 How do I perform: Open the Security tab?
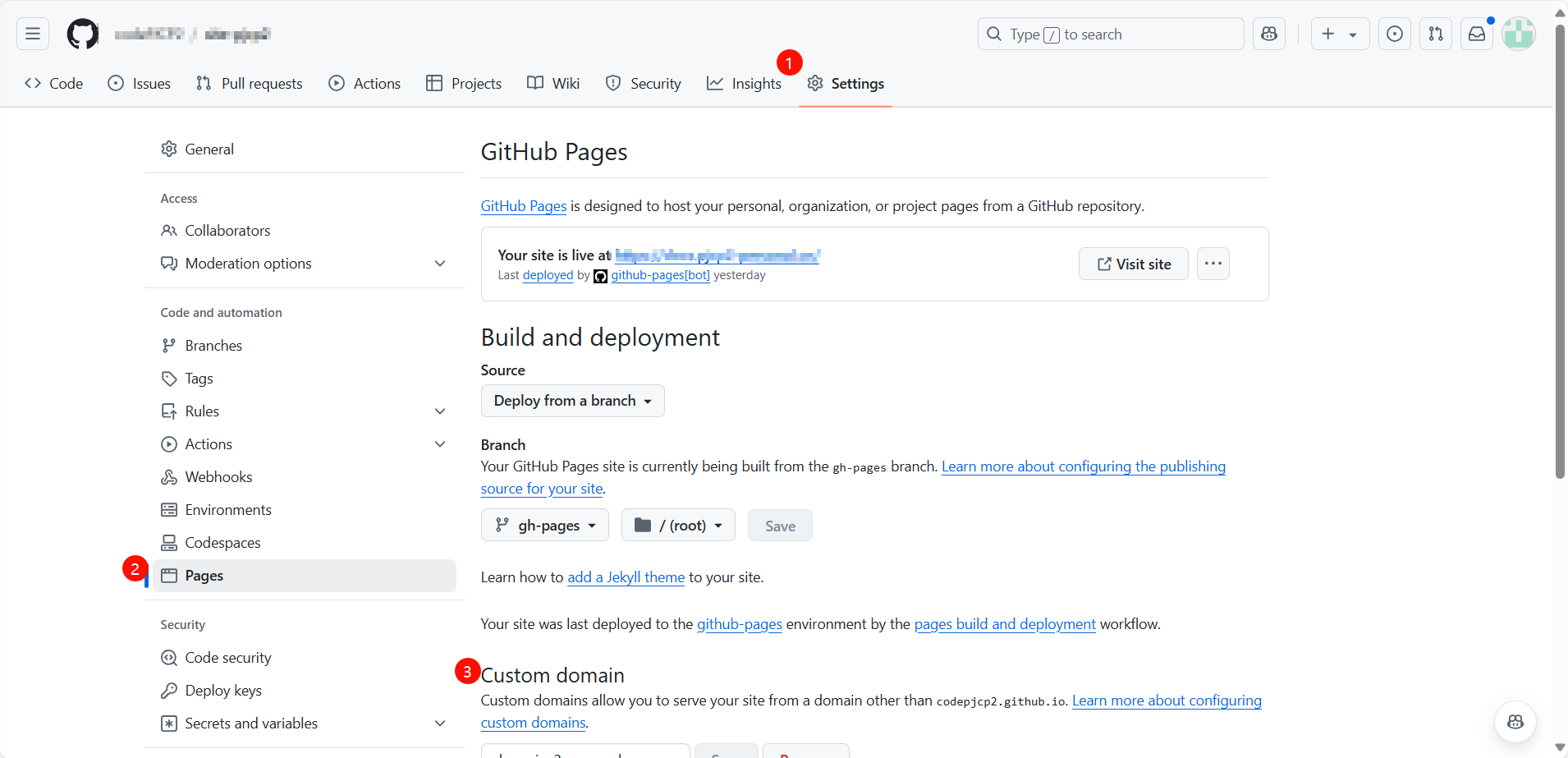point(644,83)
